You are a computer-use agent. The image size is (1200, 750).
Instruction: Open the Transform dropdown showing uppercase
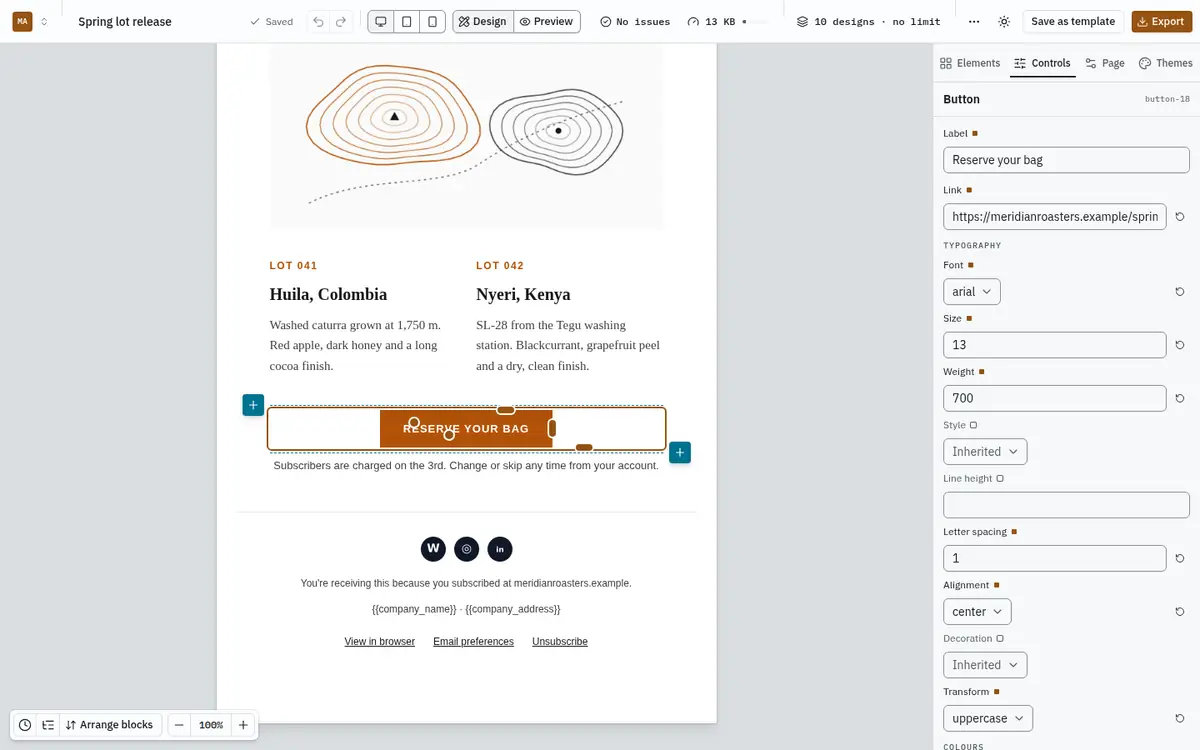click(988, 718)
